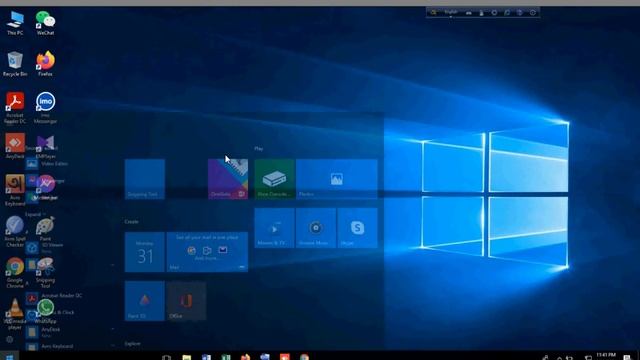640x360 pixels.
Task: Select the purple Messenger desktop shortcut
Action: (x=45, y=187)
